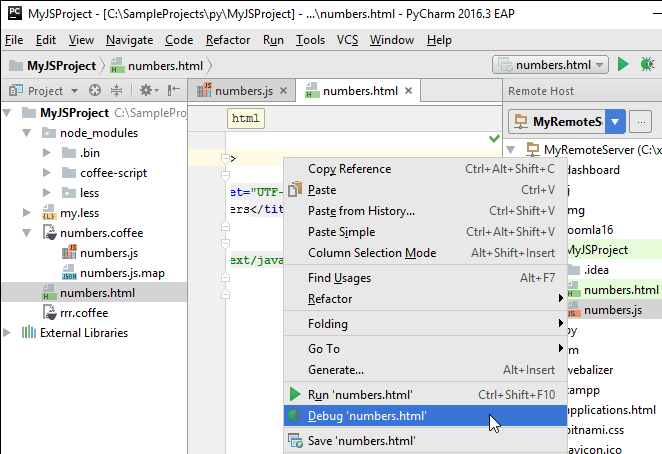Choose Paste Simple from context menu
This screenshot has height=454, width=662.
pyautogui.click(x=425, y=232)
